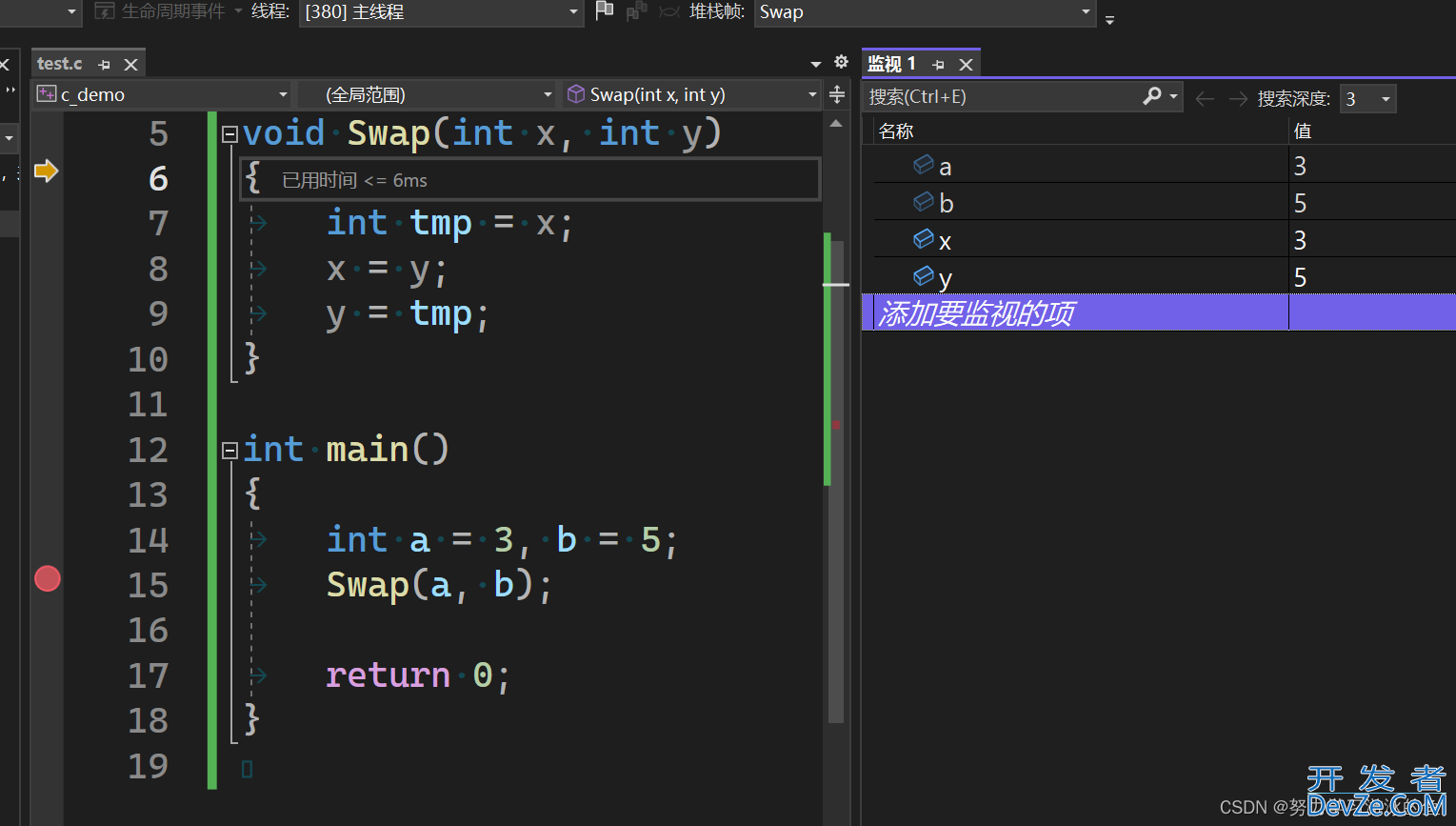Click main function name on line 12

coord(367,449)
